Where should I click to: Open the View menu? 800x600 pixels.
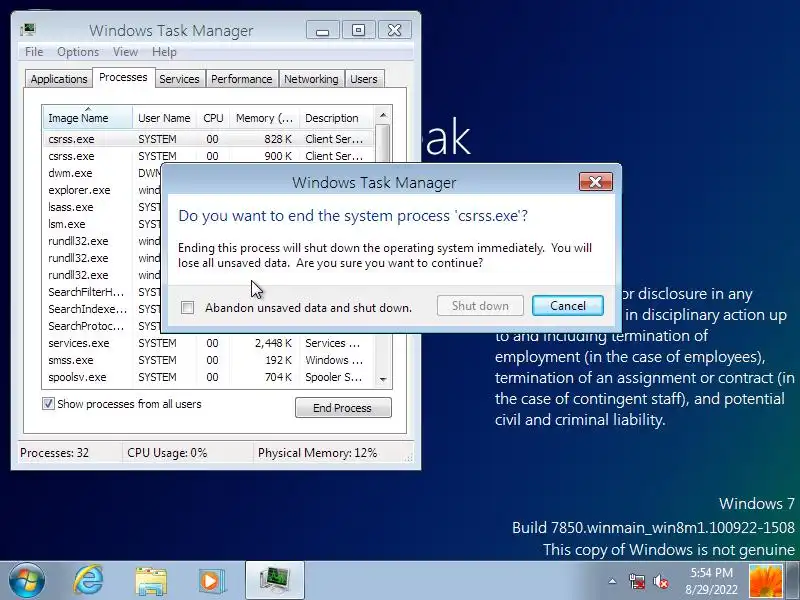pos(126,52)
